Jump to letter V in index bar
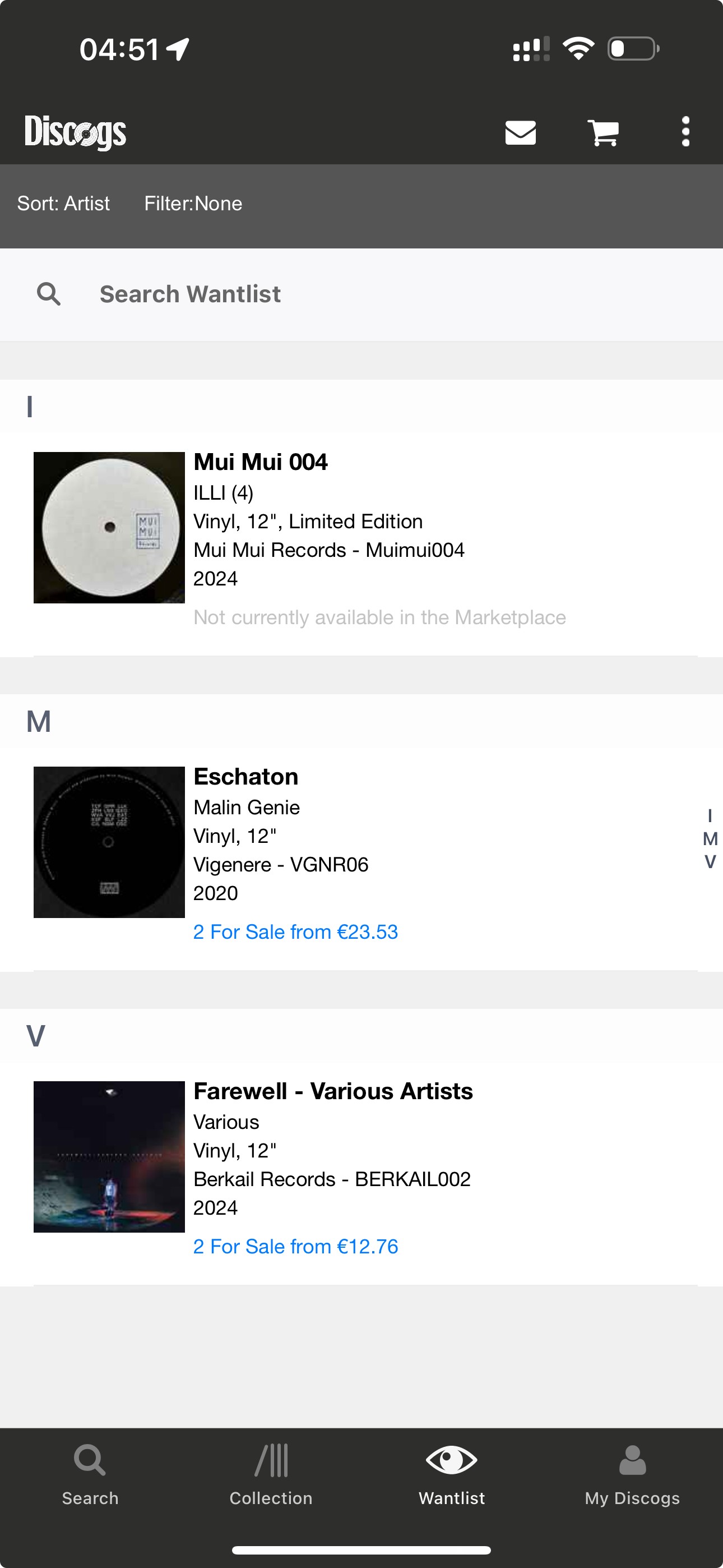The width and height of the screenshot is (723, 1568). [710, 862]
